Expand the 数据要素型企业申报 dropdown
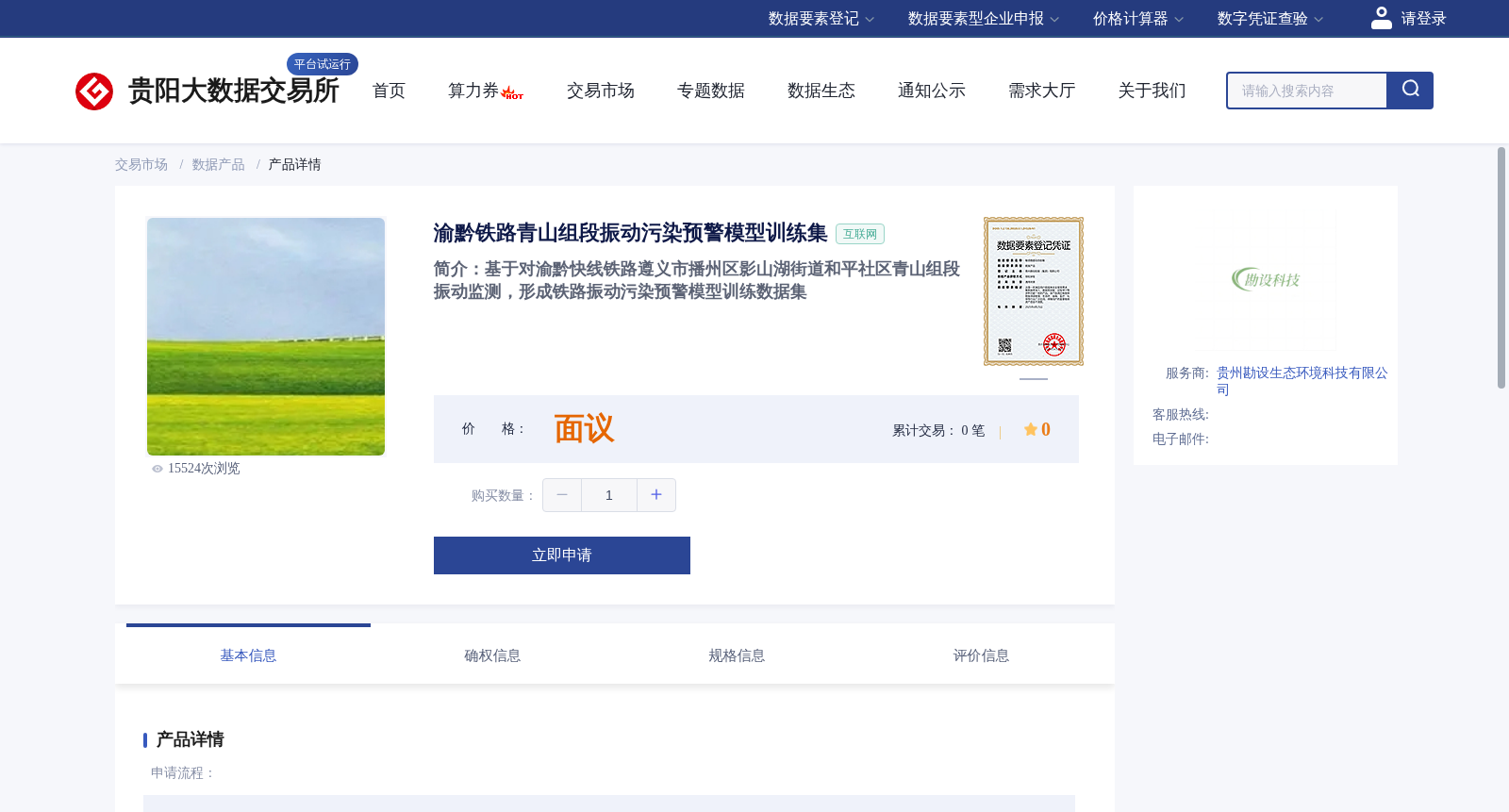Screen dimensions: 1509x812 (x=984, y=19)
